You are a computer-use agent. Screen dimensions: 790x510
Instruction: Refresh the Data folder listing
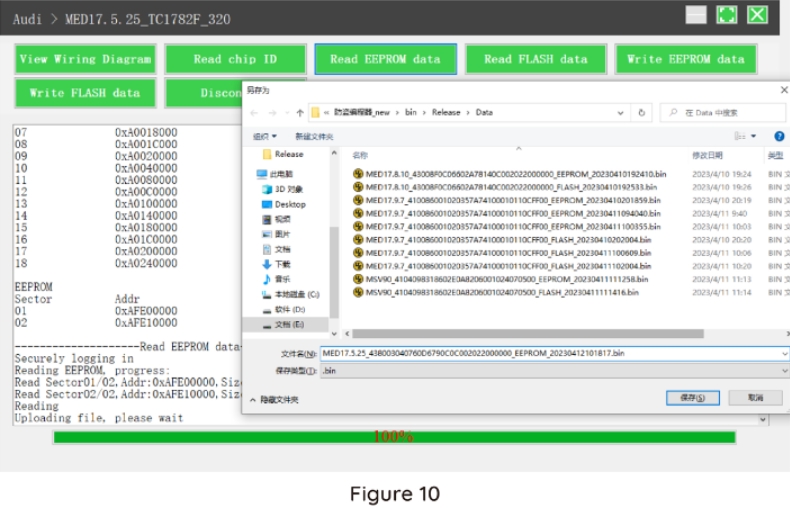641,113
